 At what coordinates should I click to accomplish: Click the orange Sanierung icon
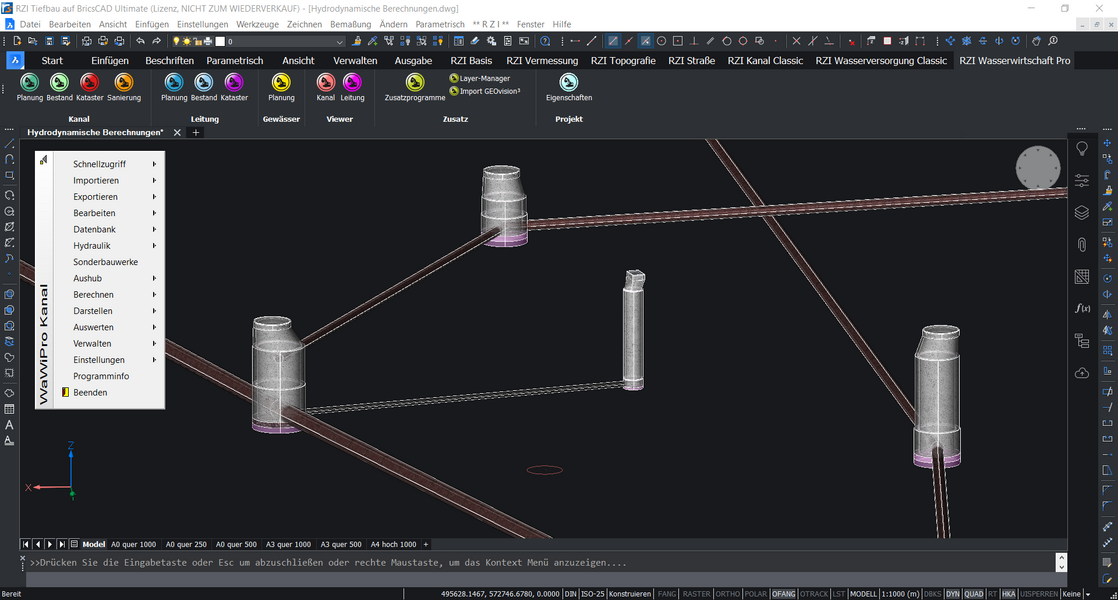click(x=123, y=83)
